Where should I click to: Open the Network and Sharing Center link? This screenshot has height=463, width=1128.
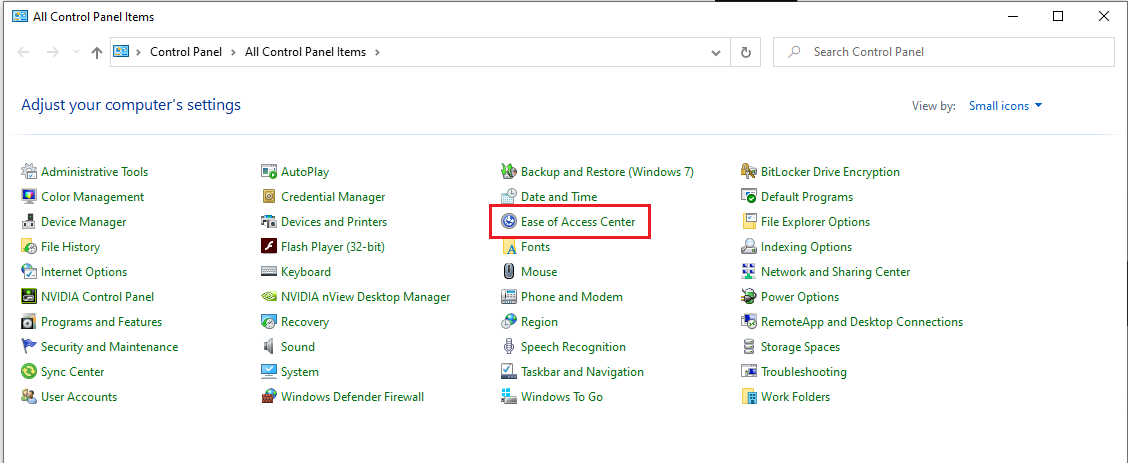click(x=836, y=272)
